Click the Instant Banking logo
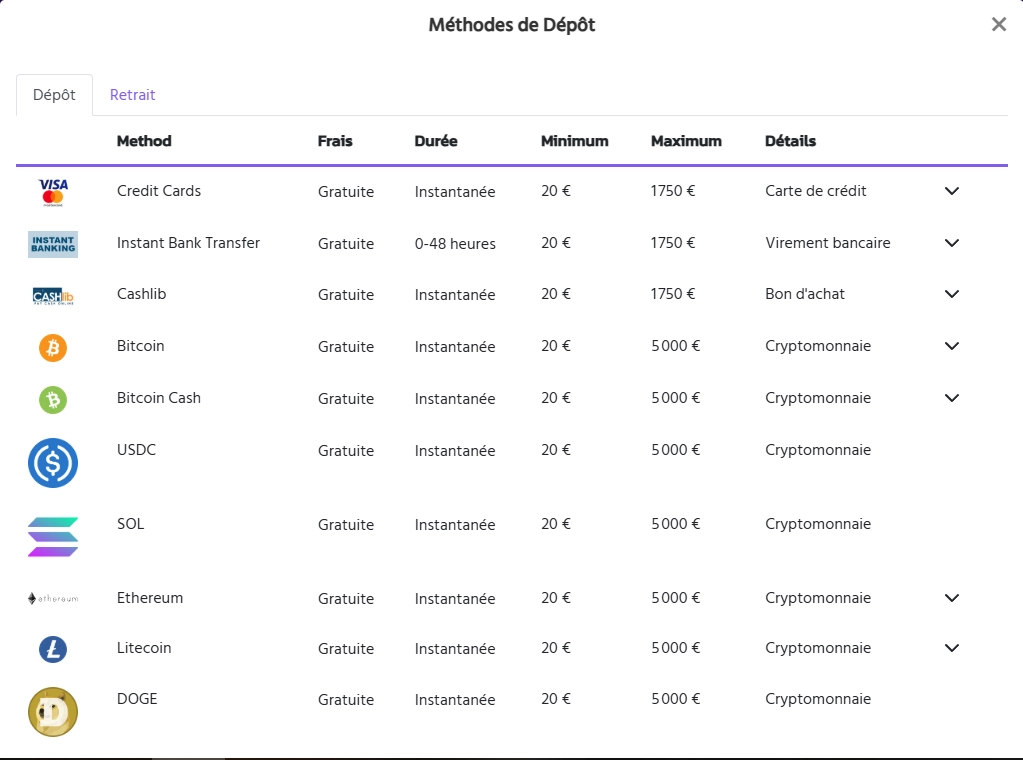1023x760 pixels. (53, 243)
